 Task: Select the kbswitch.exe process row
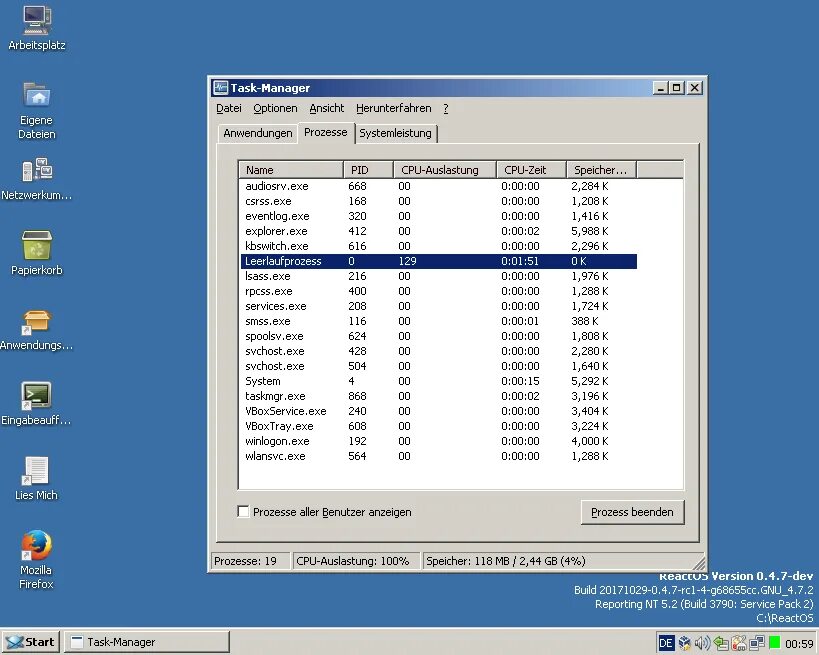pos(439,246)
